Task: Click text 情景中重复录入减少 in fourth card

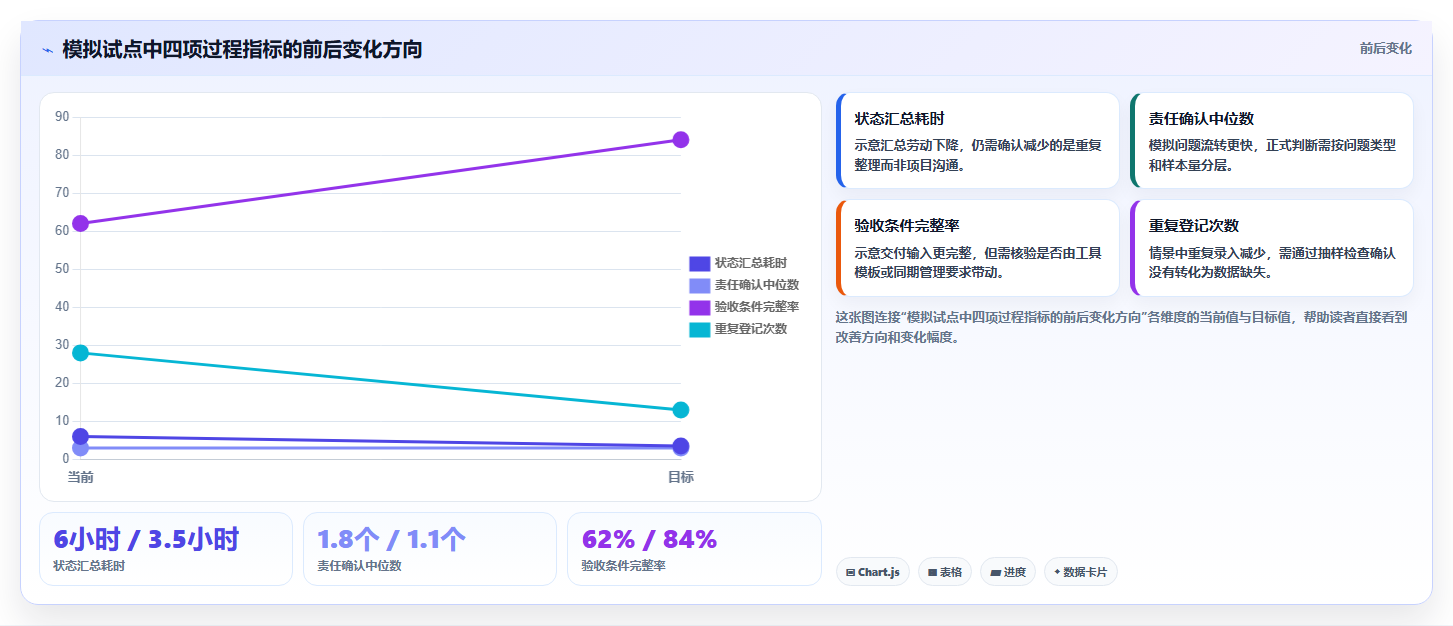Action: click(1206, 252)
